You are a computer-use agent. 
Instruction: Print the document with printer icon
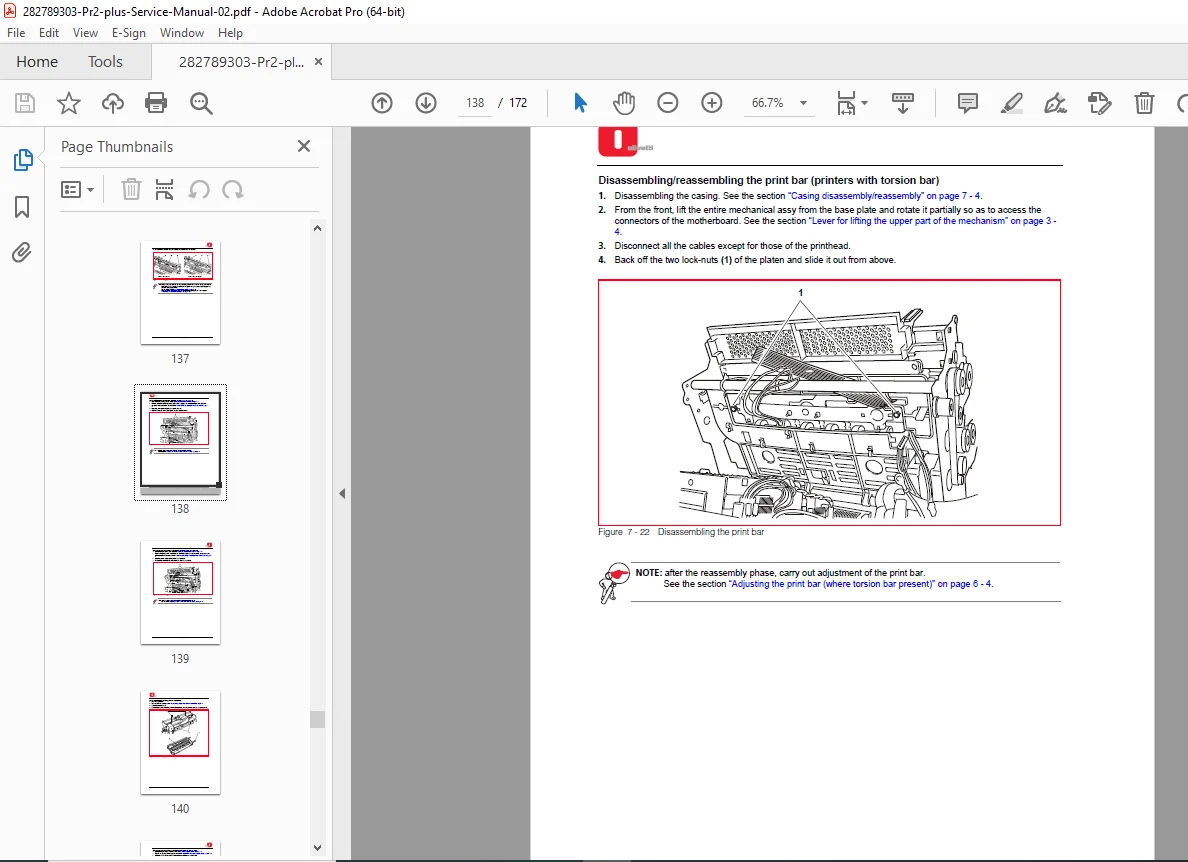156,103
